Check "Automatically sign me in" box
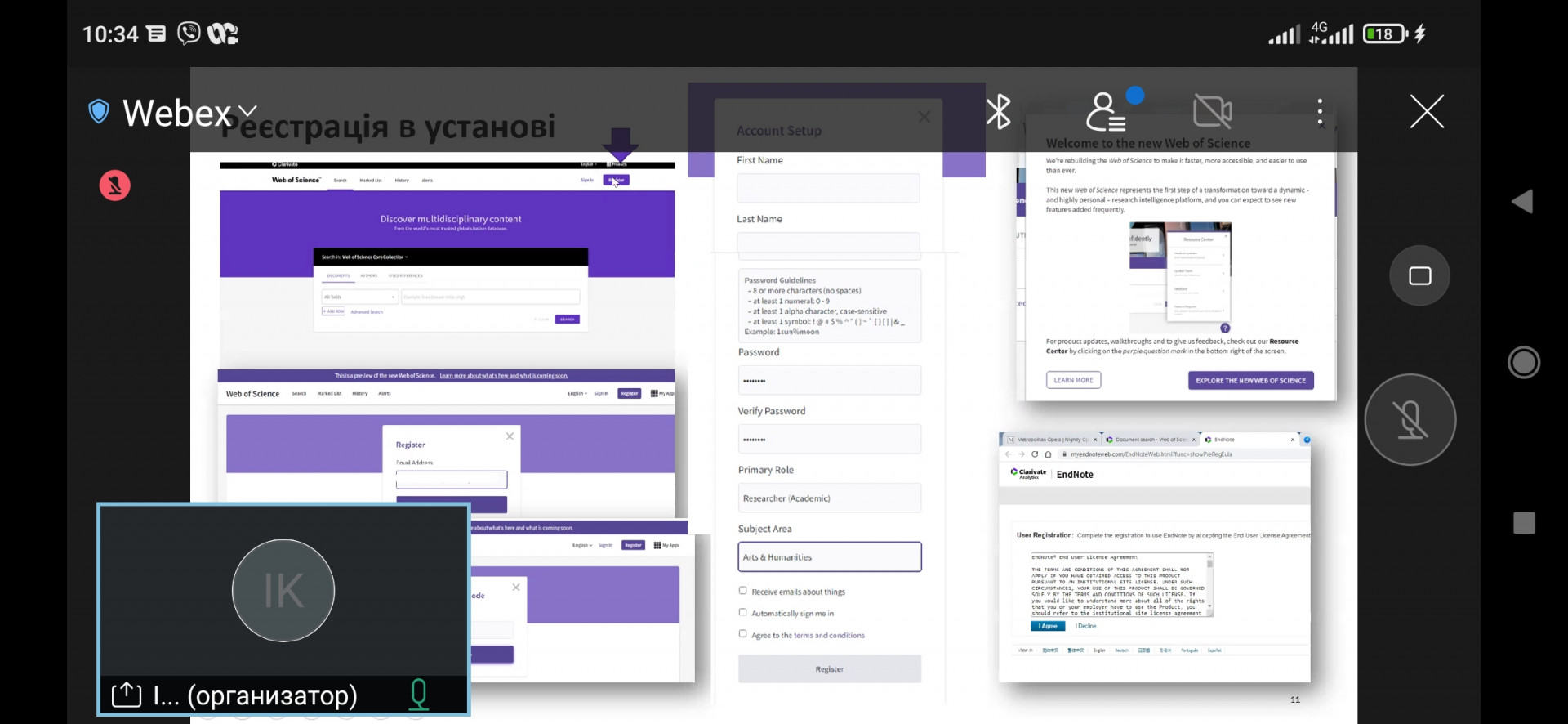This screenshot has width=1568, height=724. click(x=742, y=612)
